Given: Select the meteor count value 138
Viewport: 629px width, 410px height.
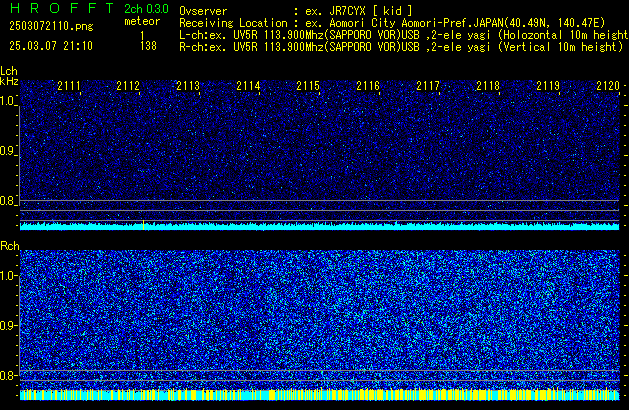Looking at the screenshot, I should (148, 46).
